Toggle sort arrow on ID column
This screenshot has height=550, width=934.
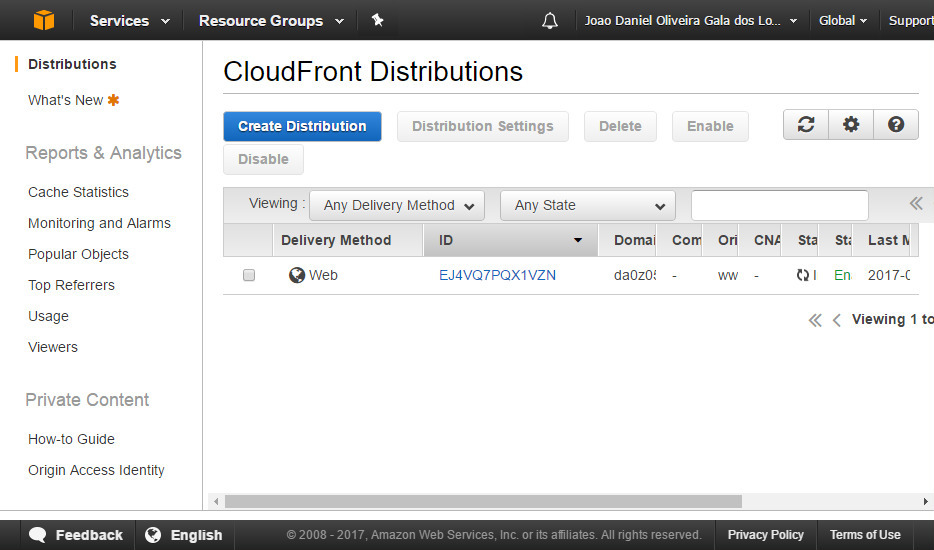tap(577, 240)
